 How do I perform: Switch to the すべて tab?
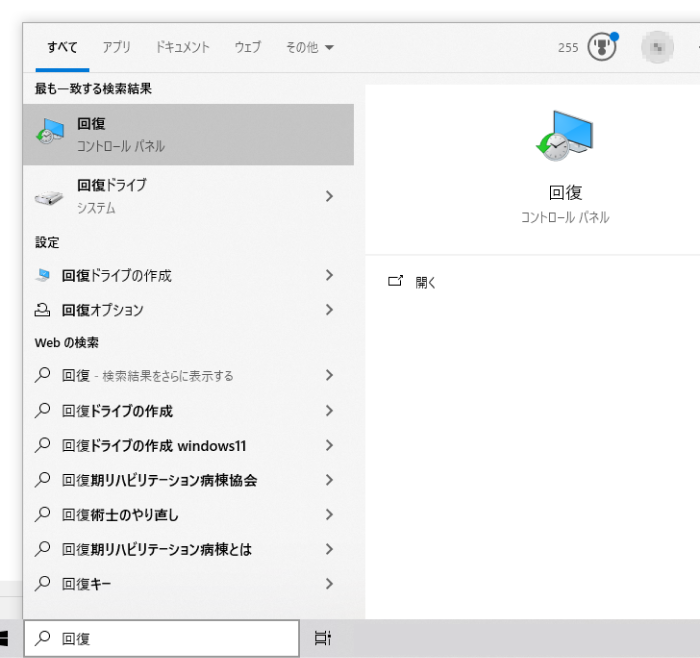pyautogui.click(x=62, y=47)
